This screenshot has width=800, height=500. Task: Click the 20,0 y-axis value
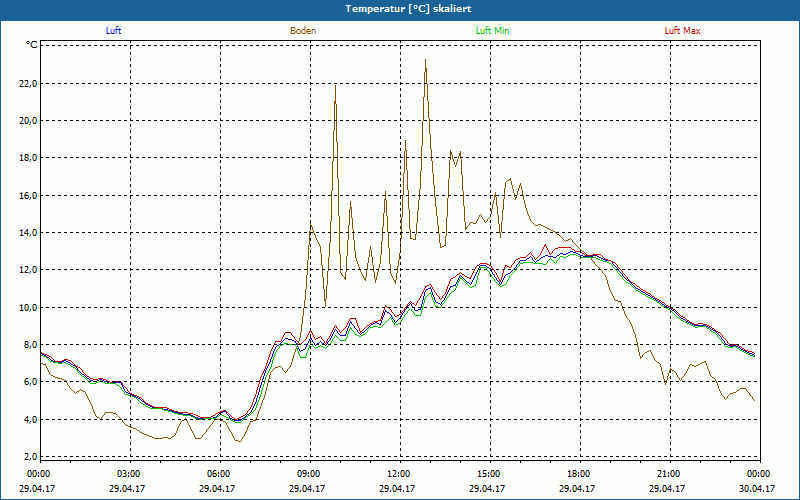[29, 121]
